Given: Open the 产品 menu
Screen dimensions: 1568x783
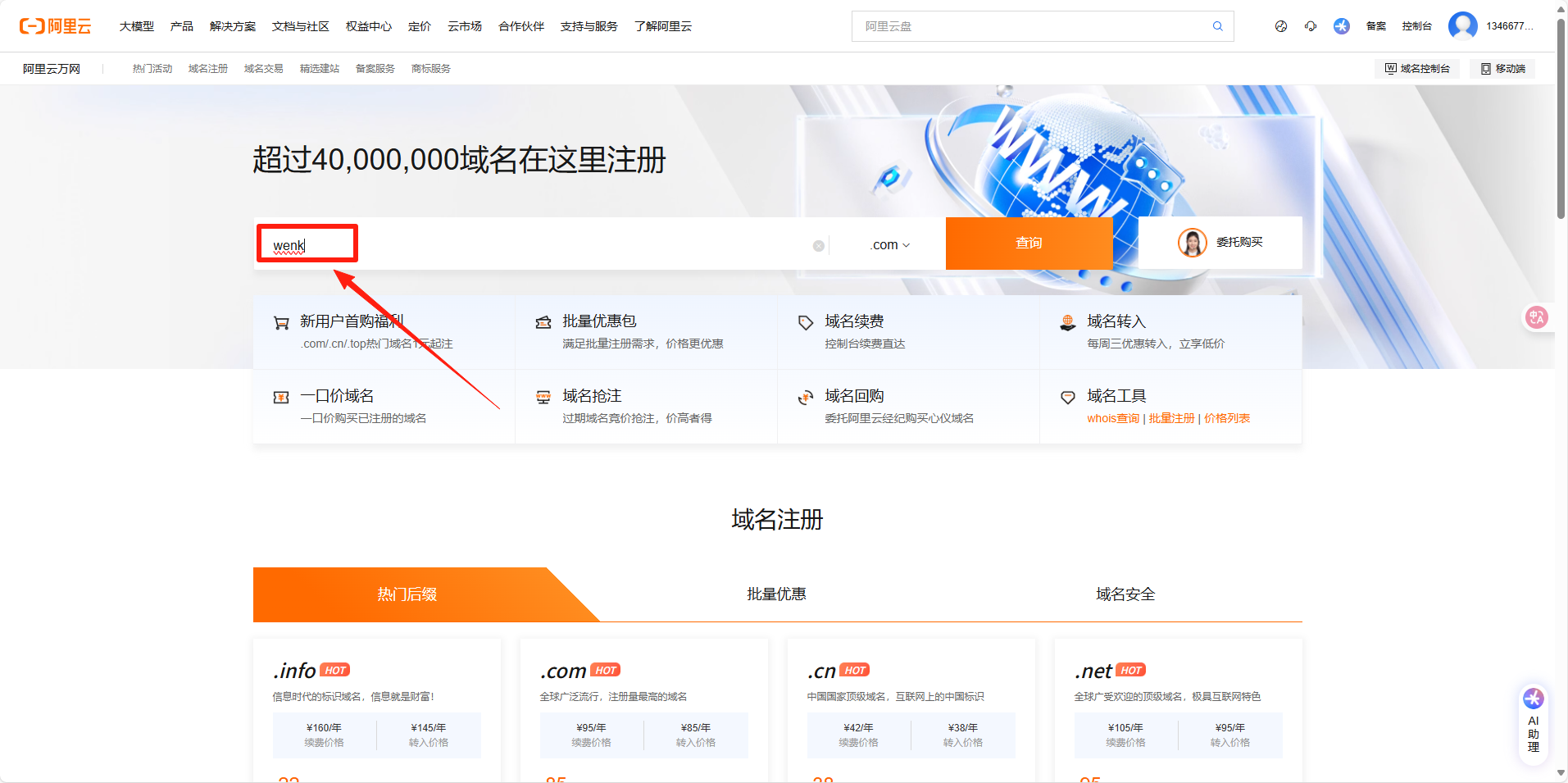Looking at the screenshot, I should [x=182, y=26].
